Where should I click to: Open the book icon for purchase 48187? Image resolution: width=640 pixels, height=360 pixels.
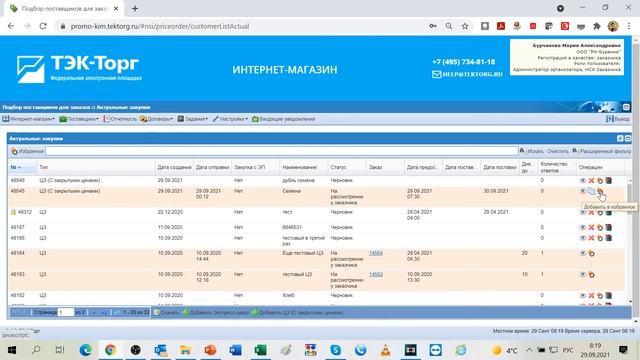(608, 227)
